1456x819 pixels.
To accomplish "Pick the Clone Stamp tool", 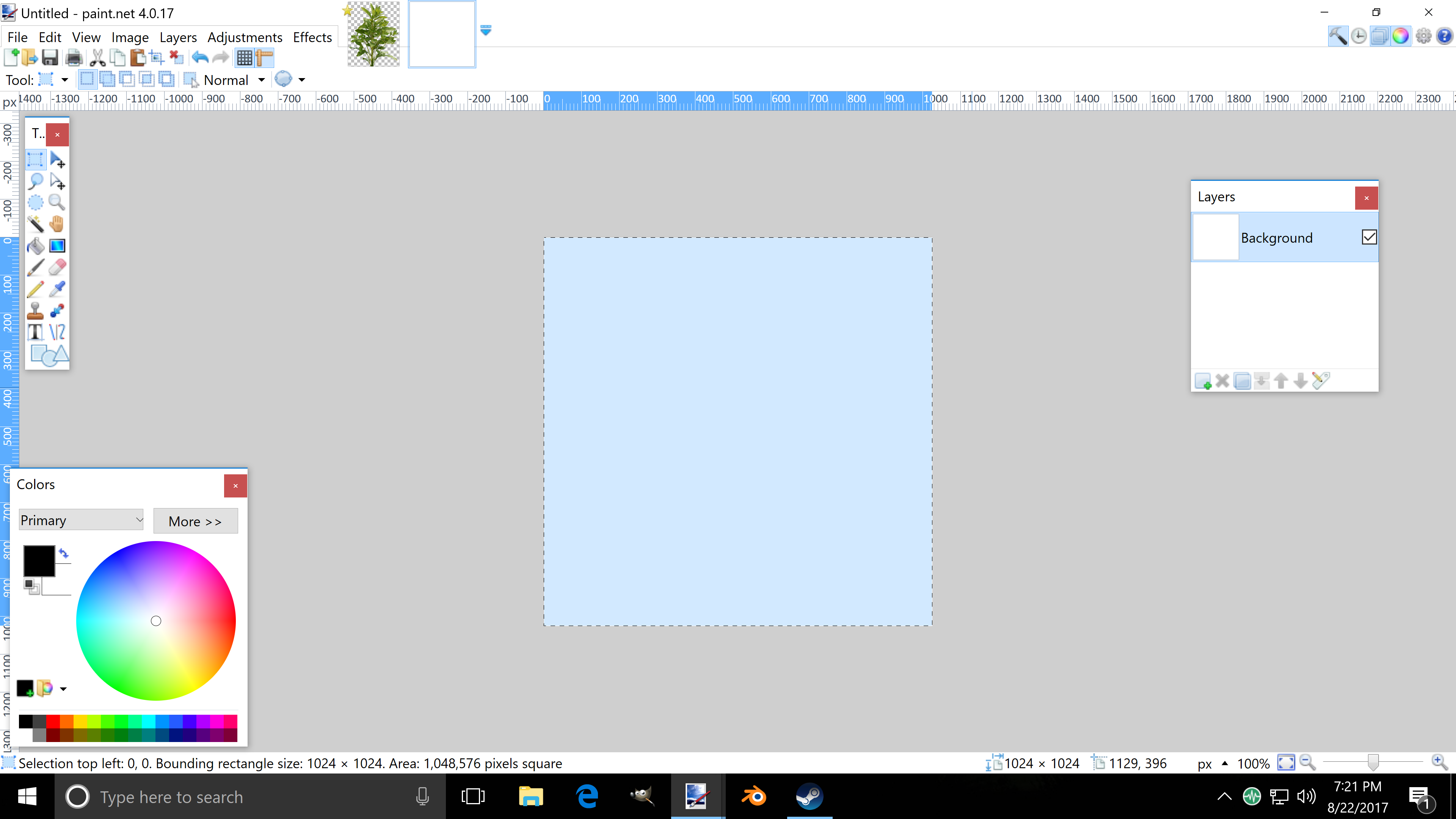I will click(x=35, y=310).
